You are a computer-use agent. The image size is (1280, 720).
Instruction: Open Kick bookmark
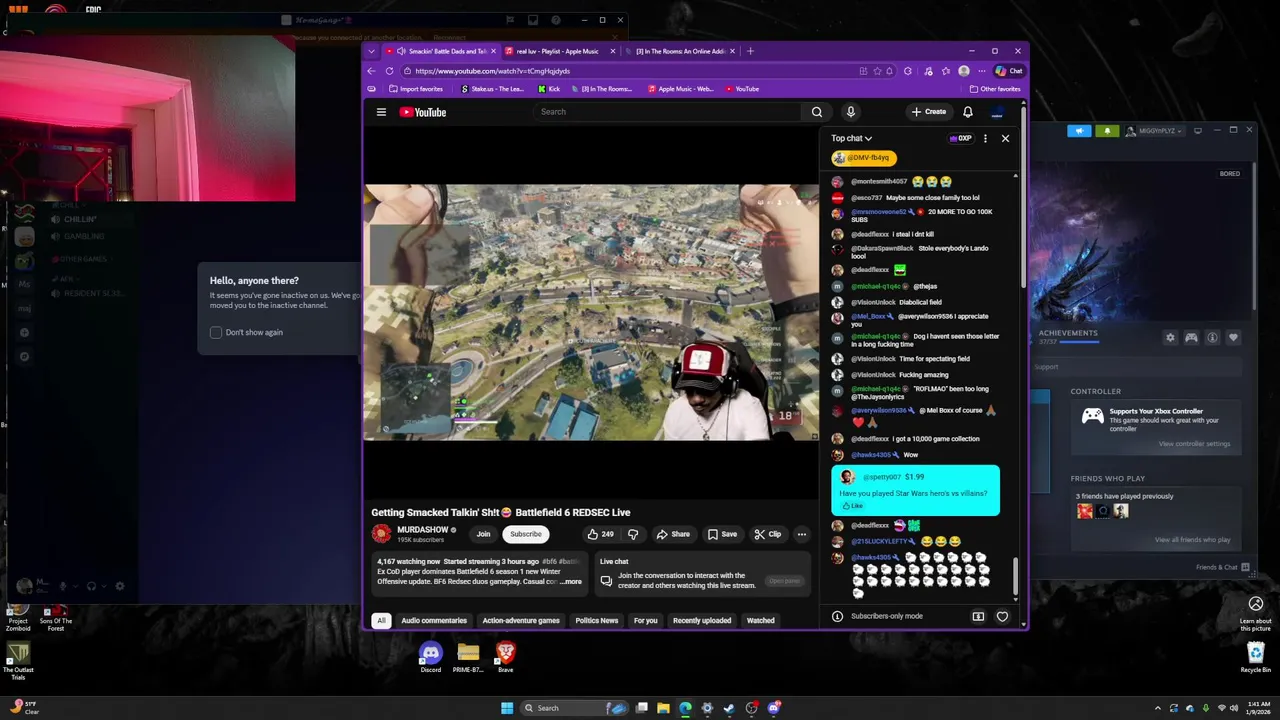pyautogui.click(x=549, y=89)
